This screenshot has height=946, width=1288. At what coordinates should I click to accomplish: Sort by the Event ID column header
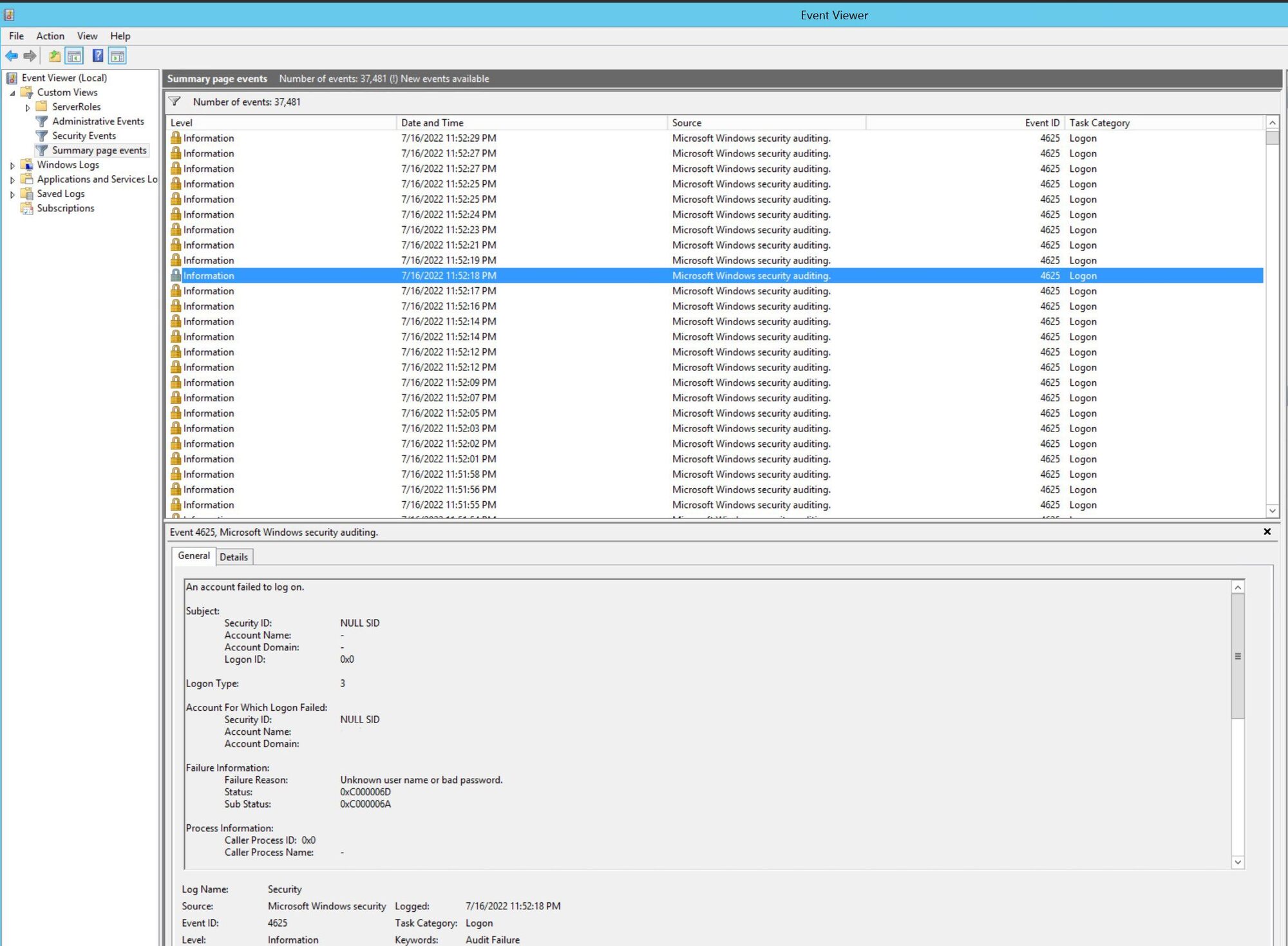pyautogui.click(x=1041, y=123)
